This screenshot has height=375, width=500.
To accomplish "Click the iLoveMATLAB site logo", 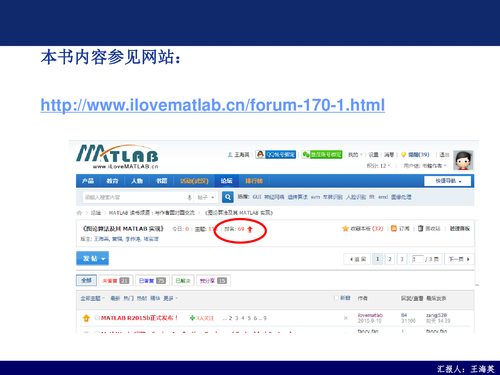I will [x=117, y=157].
